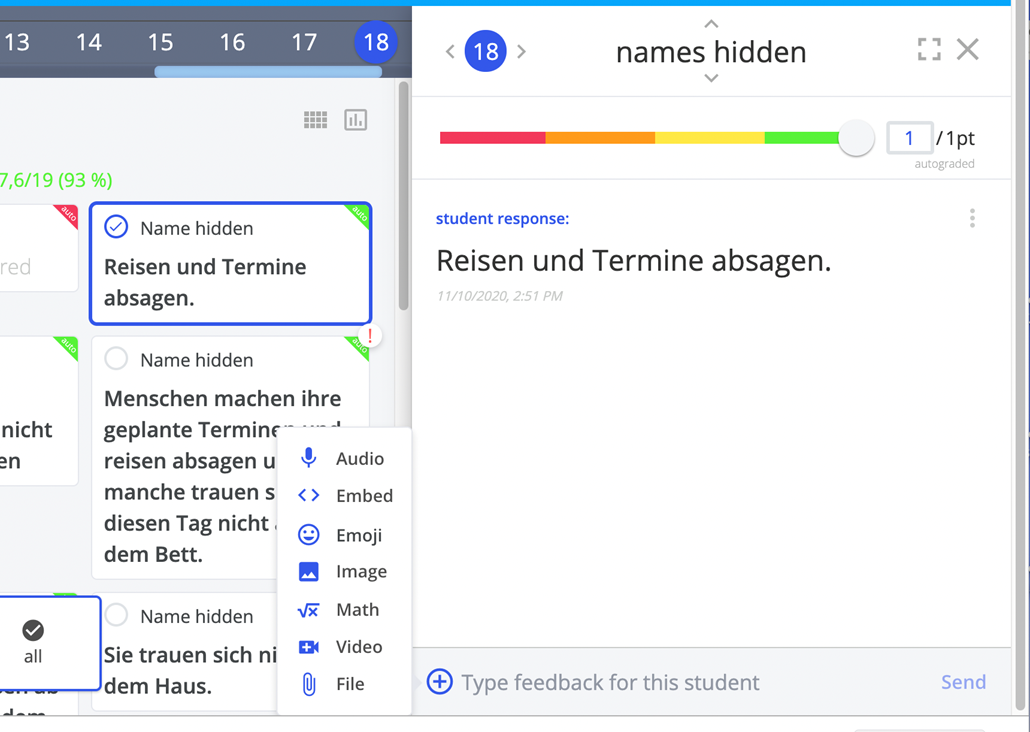
Task: Jump to question 14 in timeline
Action: (x=89, y=43)
